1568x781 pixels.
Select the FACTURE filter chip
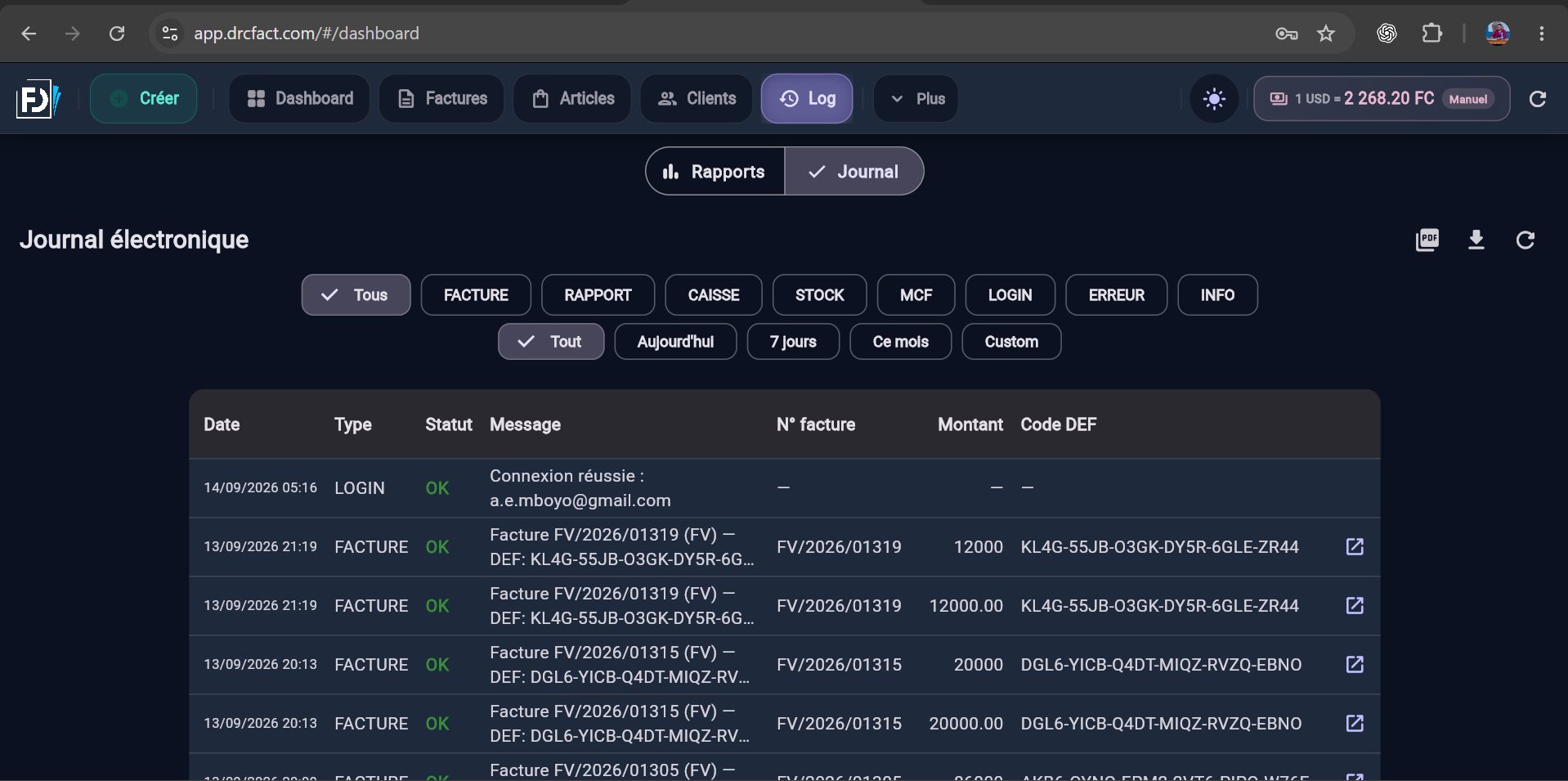pos(476,295)
